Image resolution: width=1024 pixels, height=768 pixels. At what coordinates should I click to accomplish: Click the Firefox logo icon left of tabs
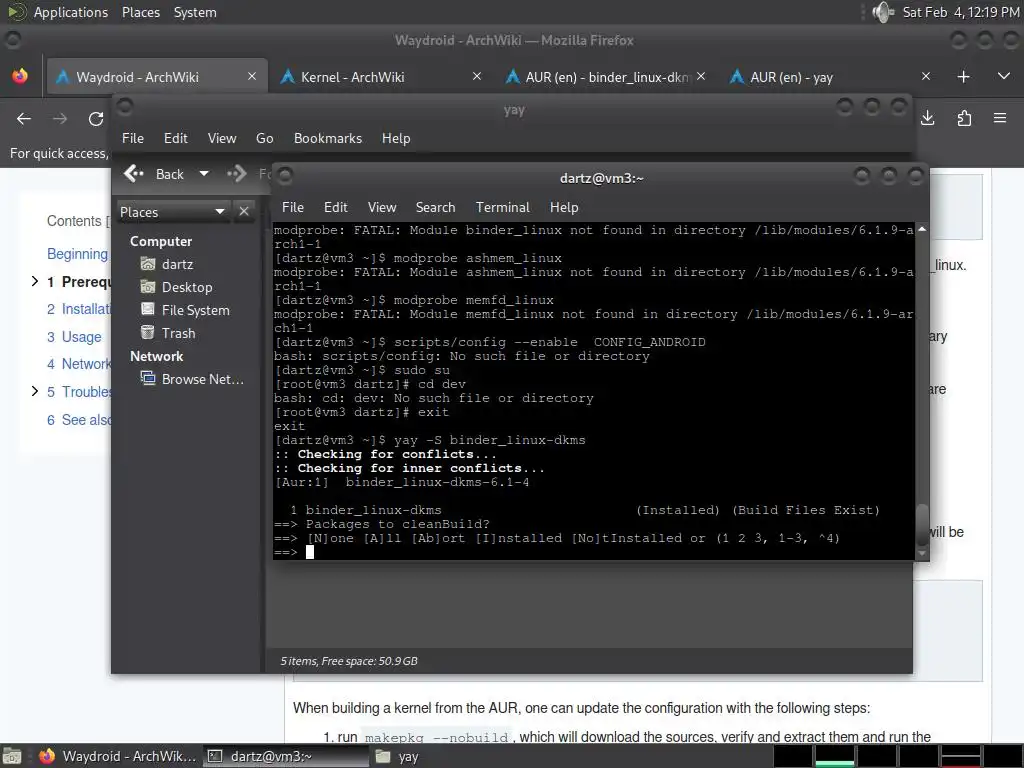(x=20, y=76)
